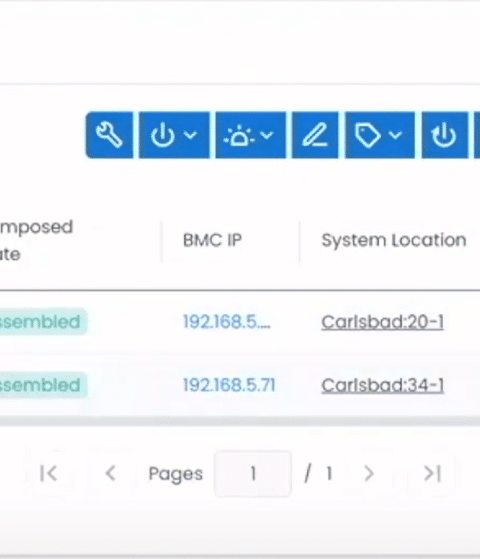Click the Assembled badge in the Carlsbad:20-1 row
Screen dimensions: 480x559
(44, 322)
